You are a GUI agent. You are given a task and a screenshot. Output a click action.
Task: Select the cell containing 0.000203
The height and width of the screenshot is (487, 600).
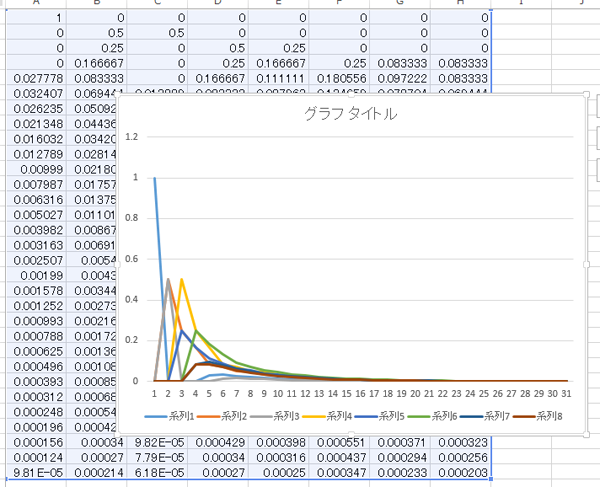pyautogui.click(x=461, y=473)
